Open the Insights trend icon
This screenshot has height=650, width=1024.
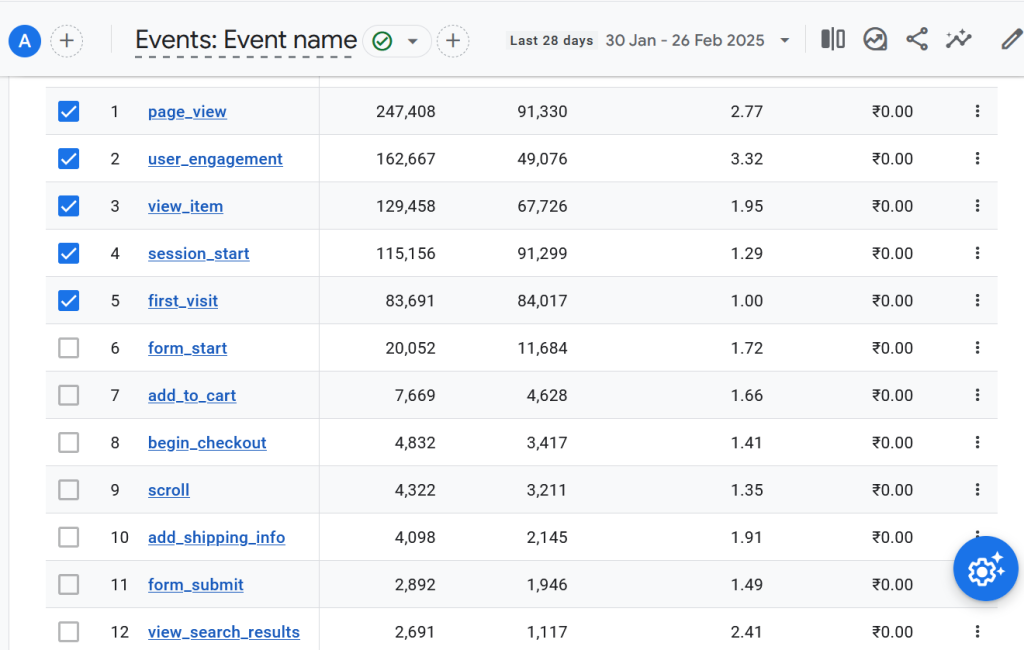pyautogui.click(x=875, y=40)
